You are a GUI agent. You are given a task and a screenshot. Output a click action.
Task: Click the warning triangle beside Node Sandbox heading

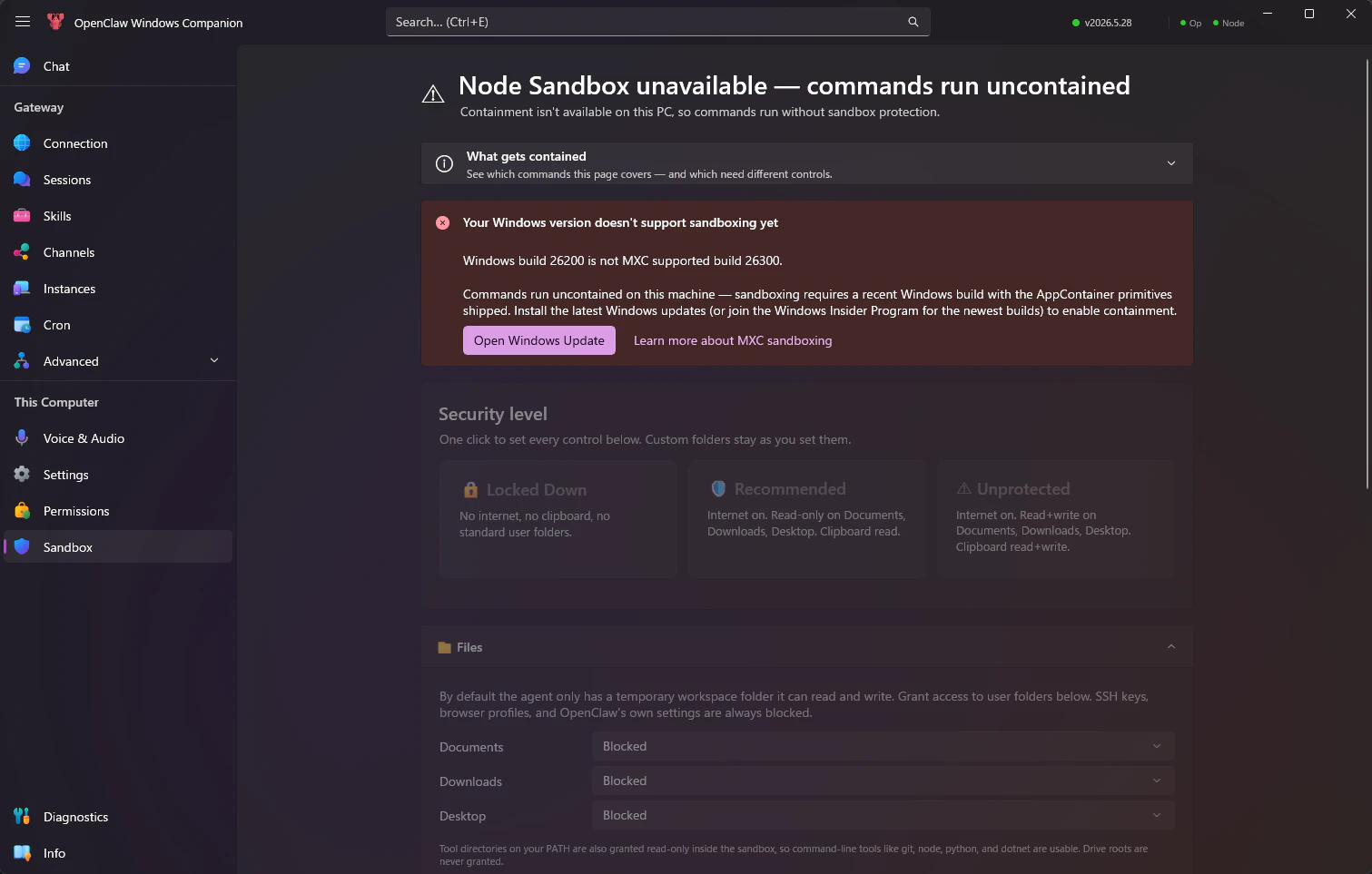click(x=433, y=93)
